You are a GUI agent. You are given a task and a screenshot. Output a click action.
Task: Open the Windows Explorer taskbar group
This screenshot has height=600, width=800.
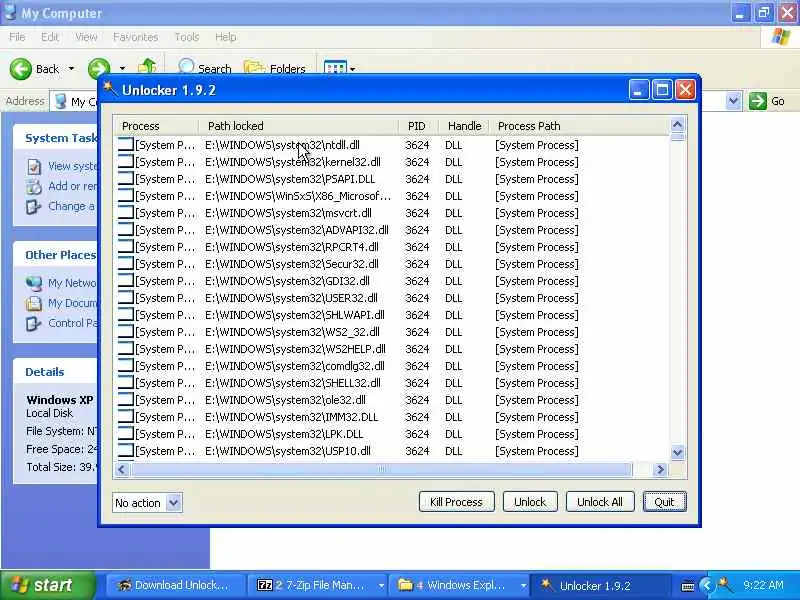pyautogui.click(x=459, y=585)
